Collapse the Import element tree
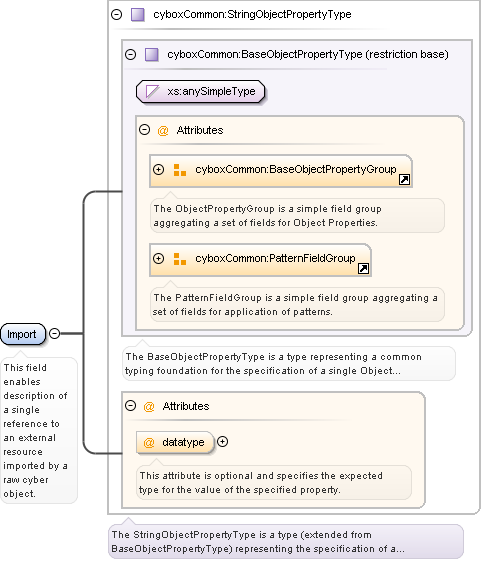 click(54, 334)
